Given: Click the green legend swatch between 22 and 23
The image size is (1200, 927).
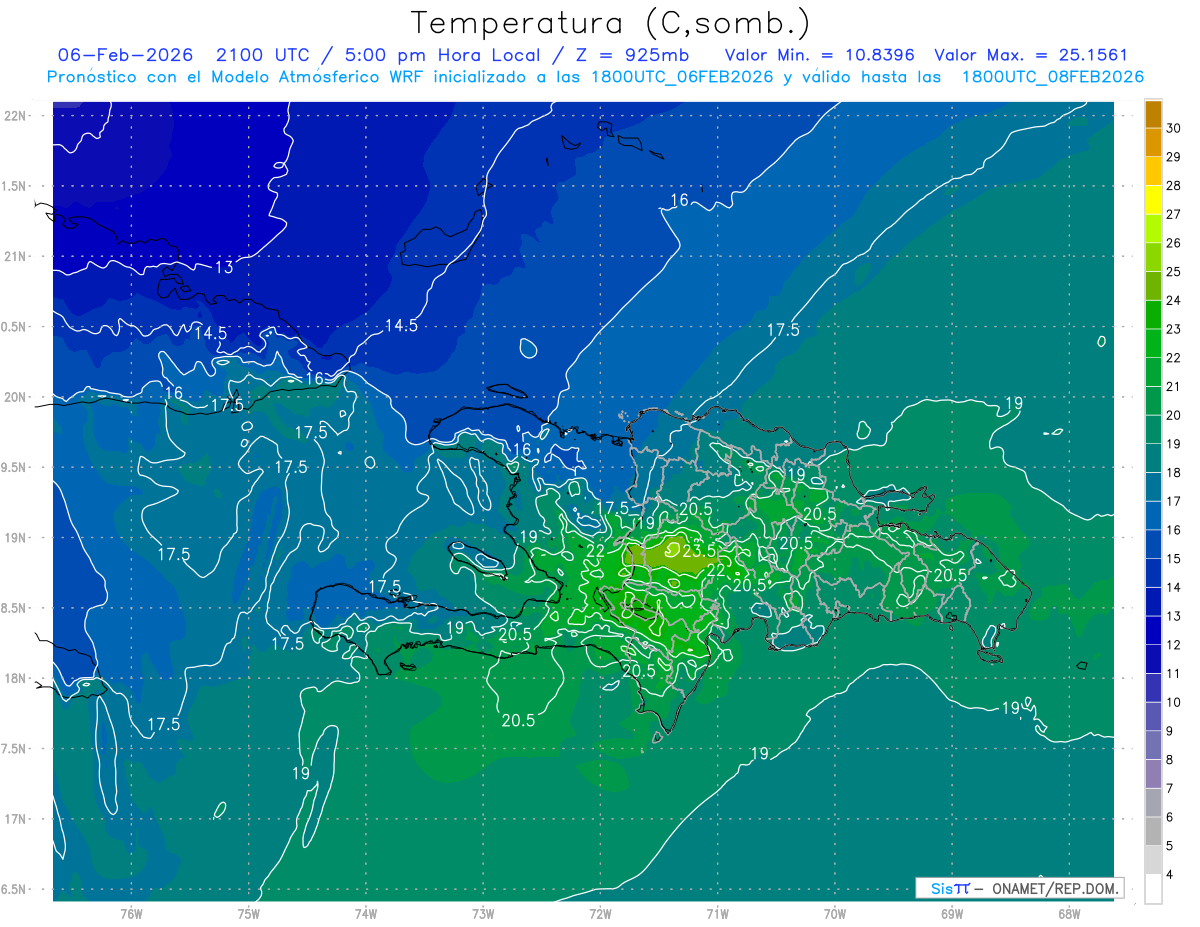Looking at the screenshot, I should (x=1153, y=344).
